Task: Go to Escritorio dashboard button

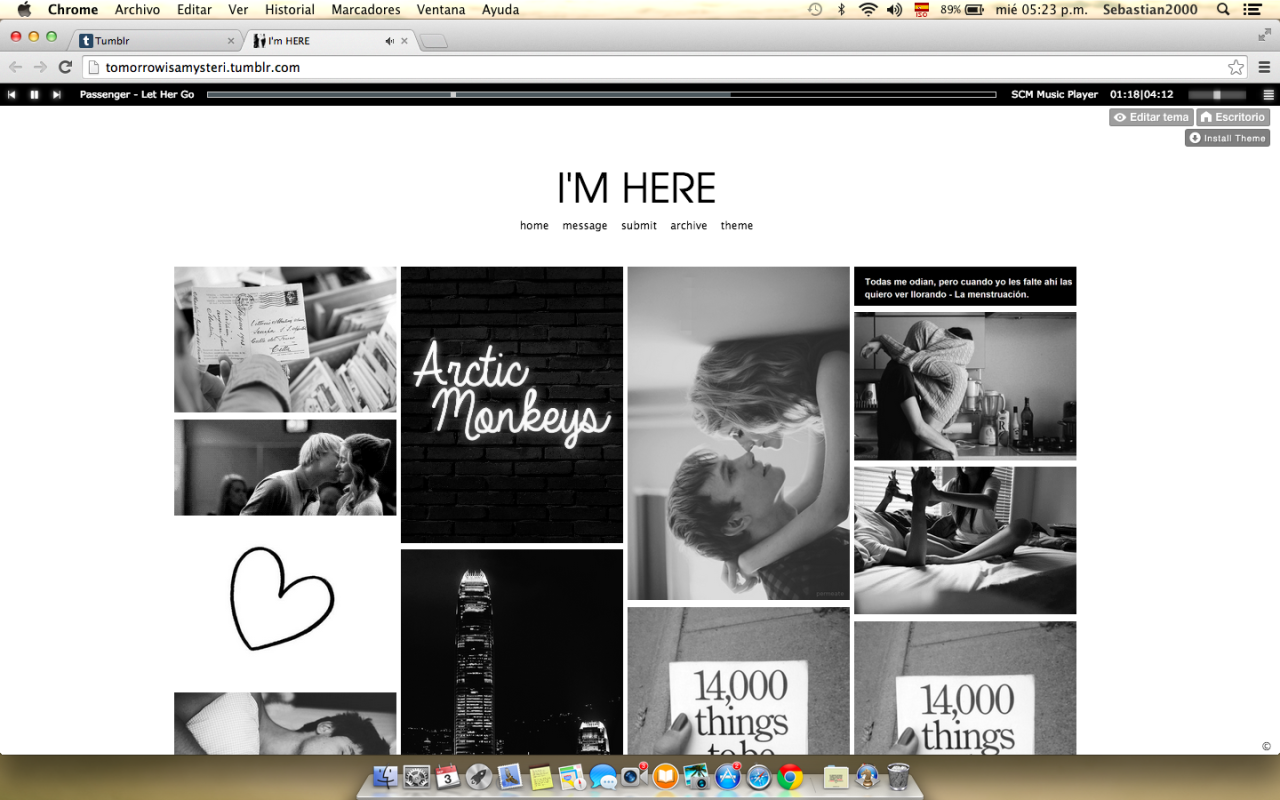Action: click(1233, 117)
